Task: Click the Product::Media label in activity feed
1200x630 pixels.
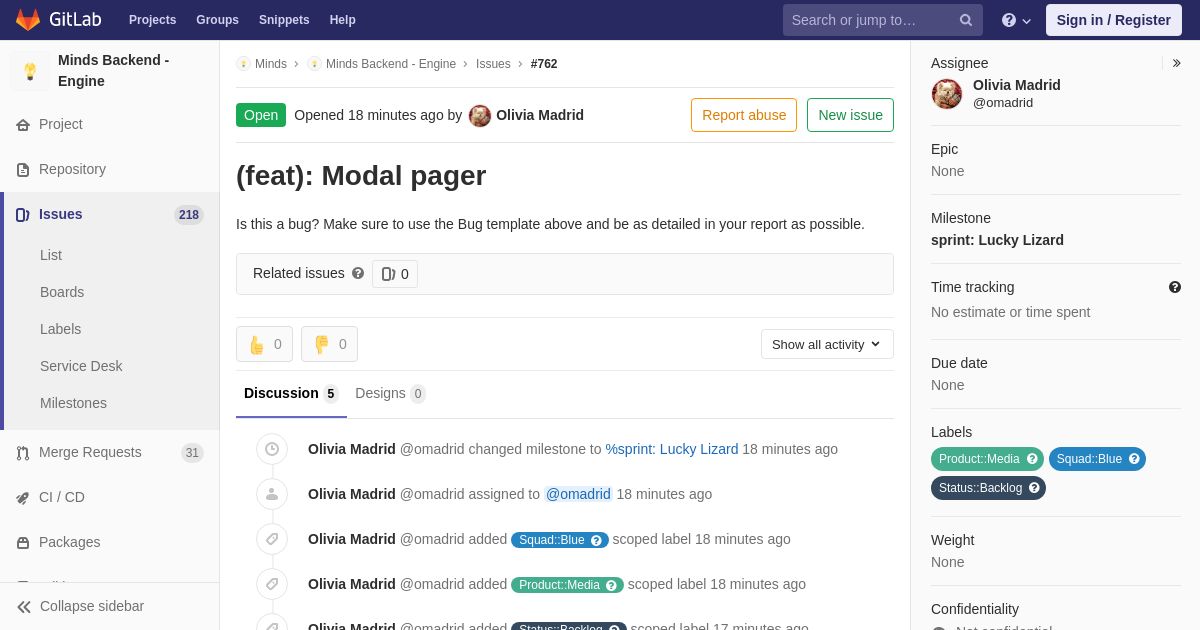Action: click(567, 585)
